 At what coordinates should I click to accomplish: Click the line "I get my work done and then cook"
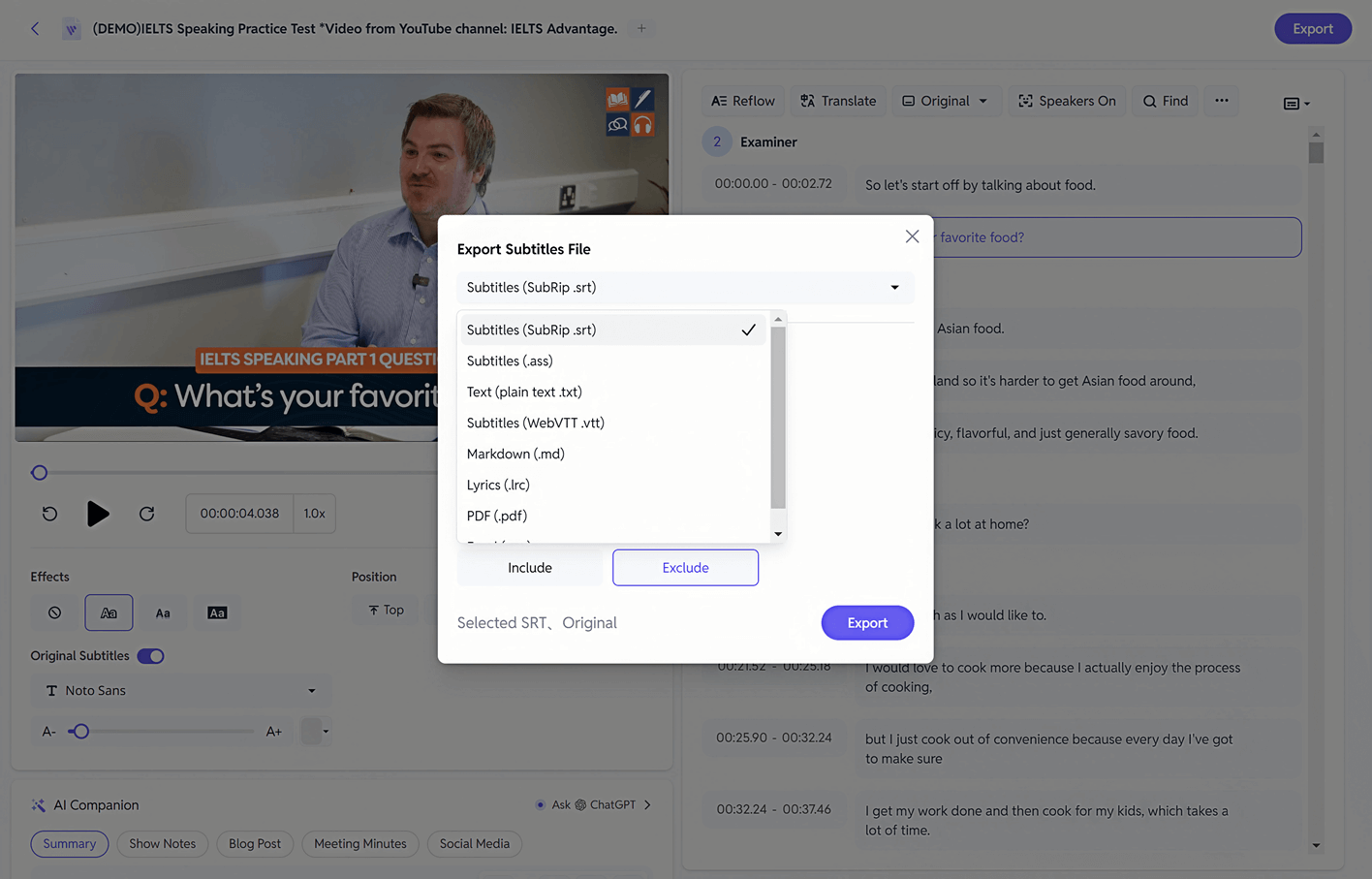click(1047, 821)
